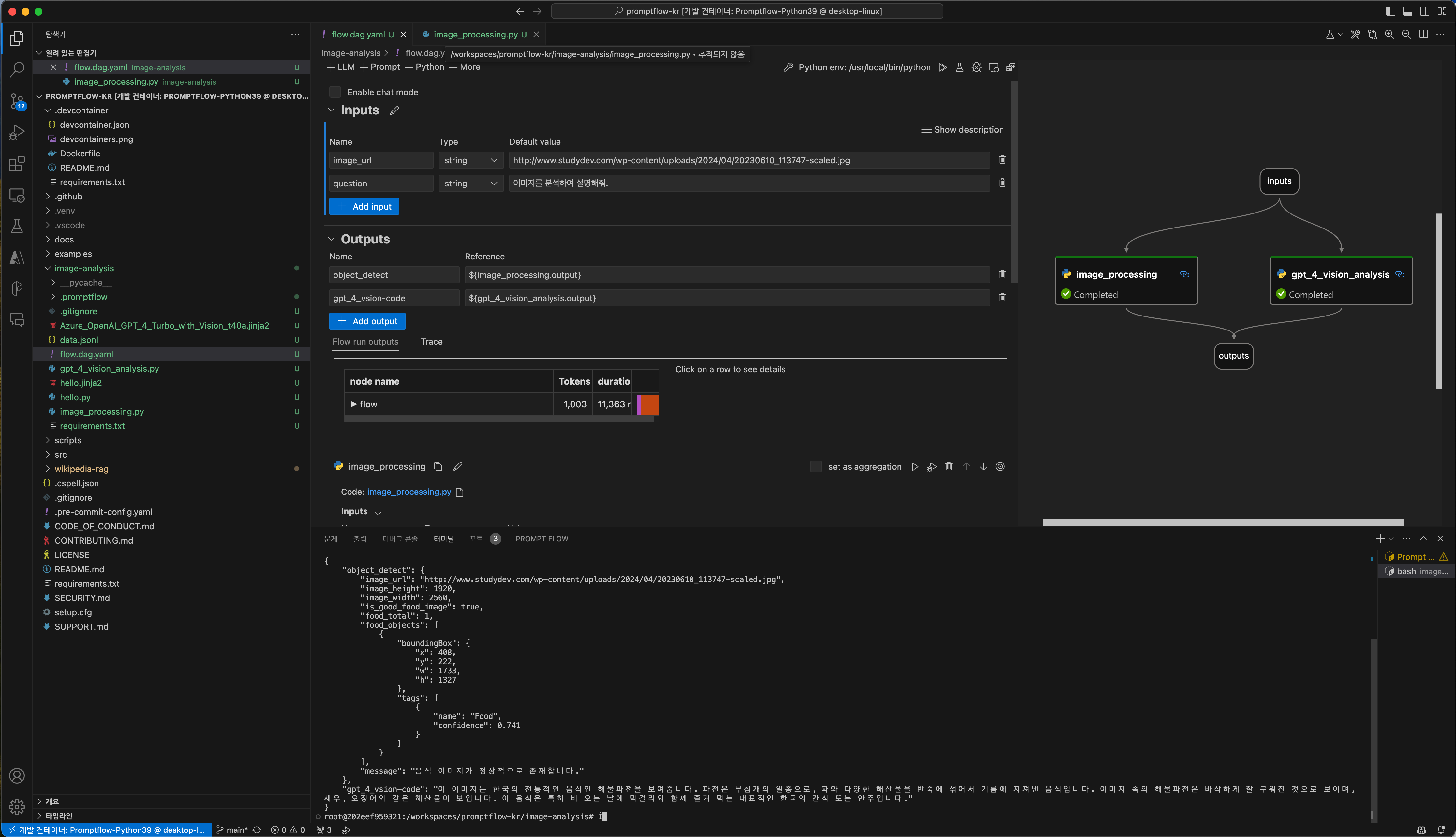1456x837 pixels.
Task: Select bash terminal in terminal list
Action: (1416, 571)
